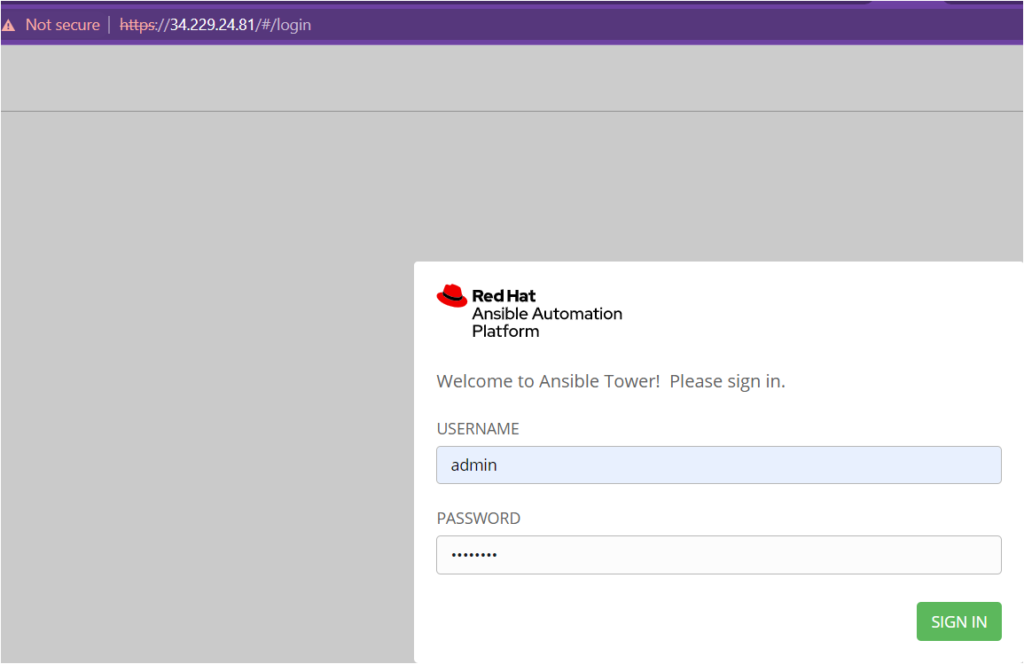Click the "admin" text in username field
Image resolution: width=1024 pixels, height=664 pixels.
pyautogui.click(x=474, y=465)
